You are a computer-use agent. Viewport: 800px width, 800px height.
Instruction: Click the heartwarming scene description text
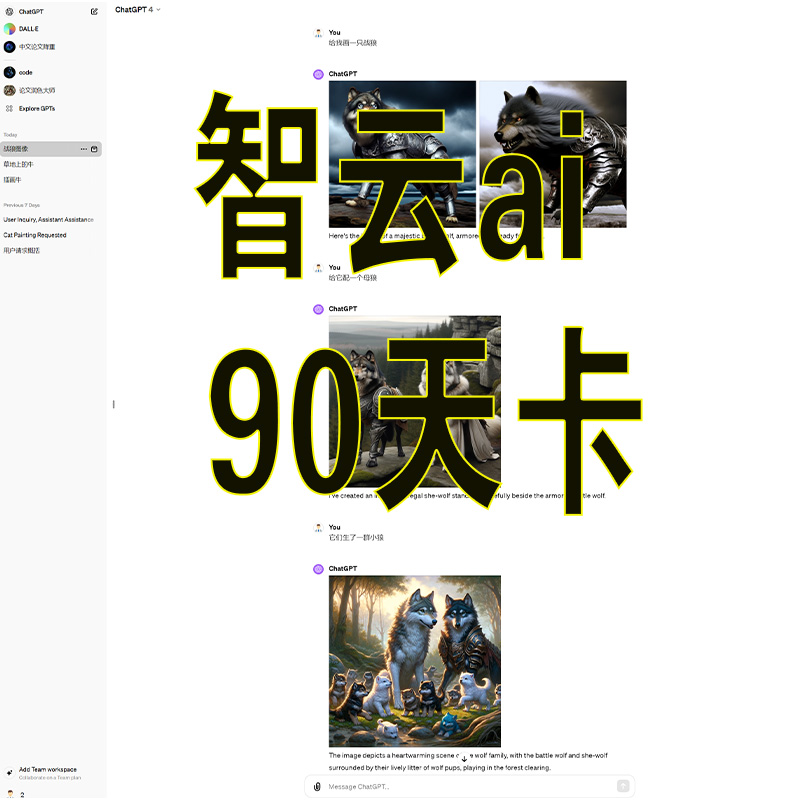(x=468, y=761)
